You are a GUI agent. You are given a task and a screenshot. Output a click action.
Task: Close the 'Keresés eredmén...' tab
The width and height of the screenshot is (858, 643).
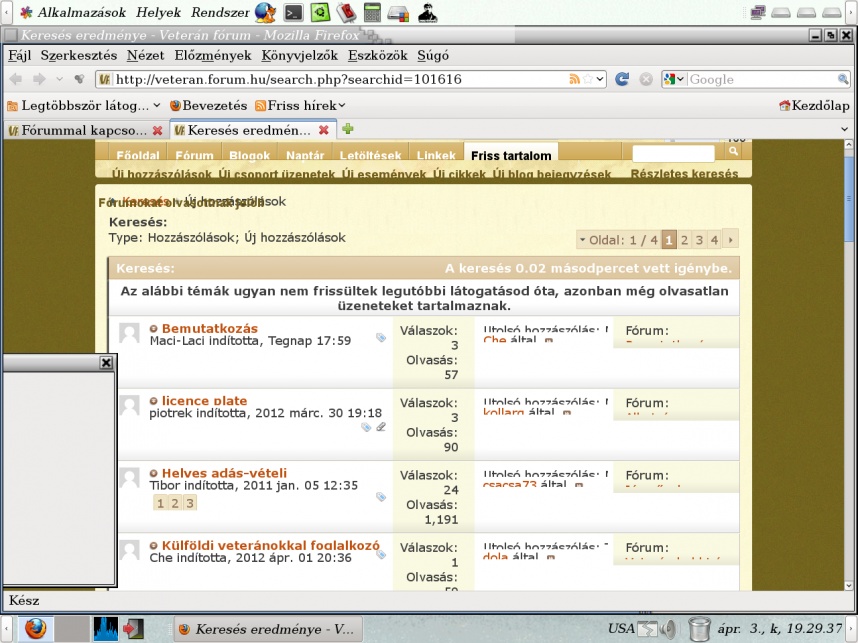pos(324,130)
